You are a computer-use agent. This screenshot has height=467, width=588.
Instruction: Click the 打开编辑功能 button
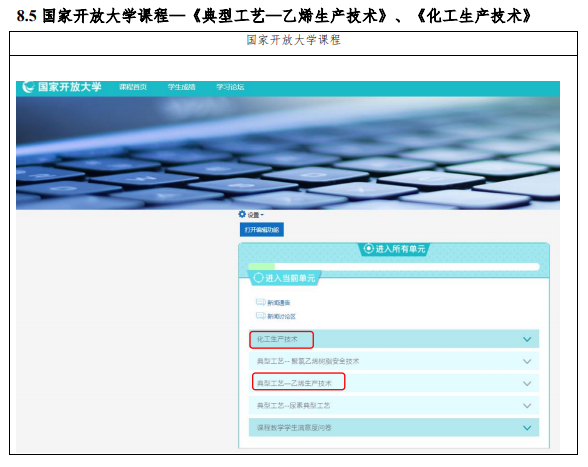pyautogui.click(x=262, y=230)
